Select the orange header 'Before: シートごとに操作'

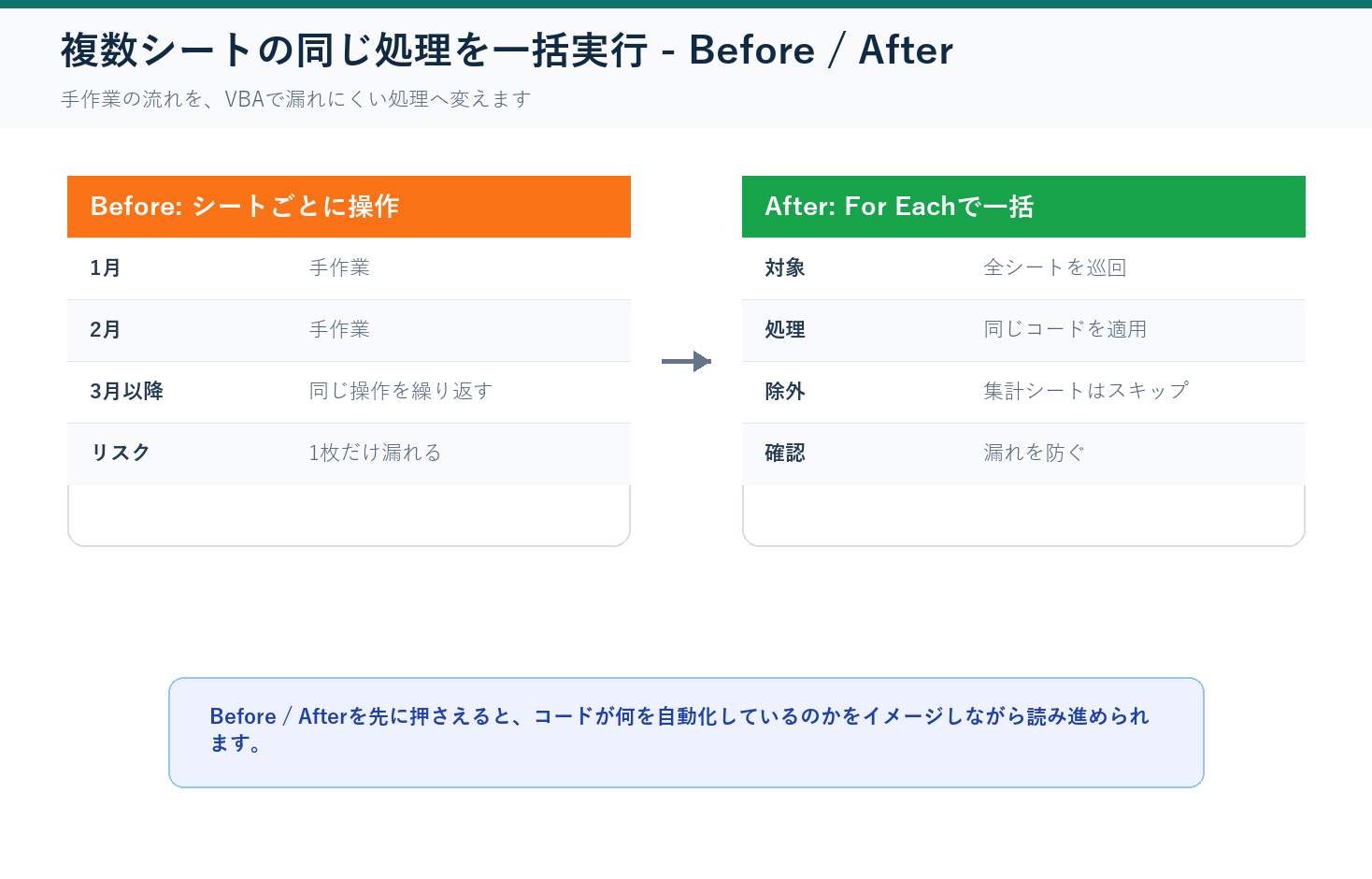349,207
